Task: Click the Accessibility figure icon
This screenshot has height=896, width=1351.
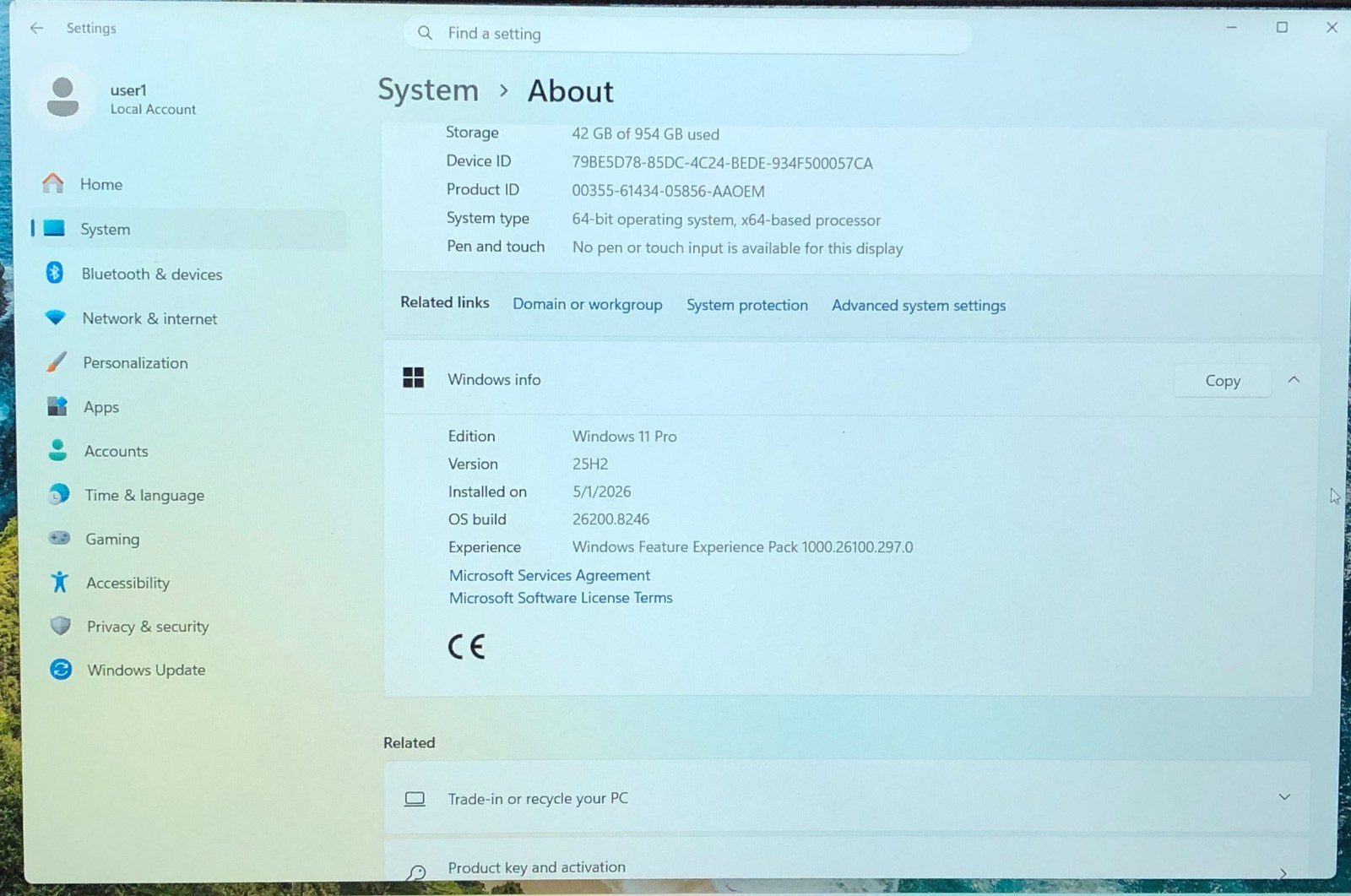Action: point(60,582)
